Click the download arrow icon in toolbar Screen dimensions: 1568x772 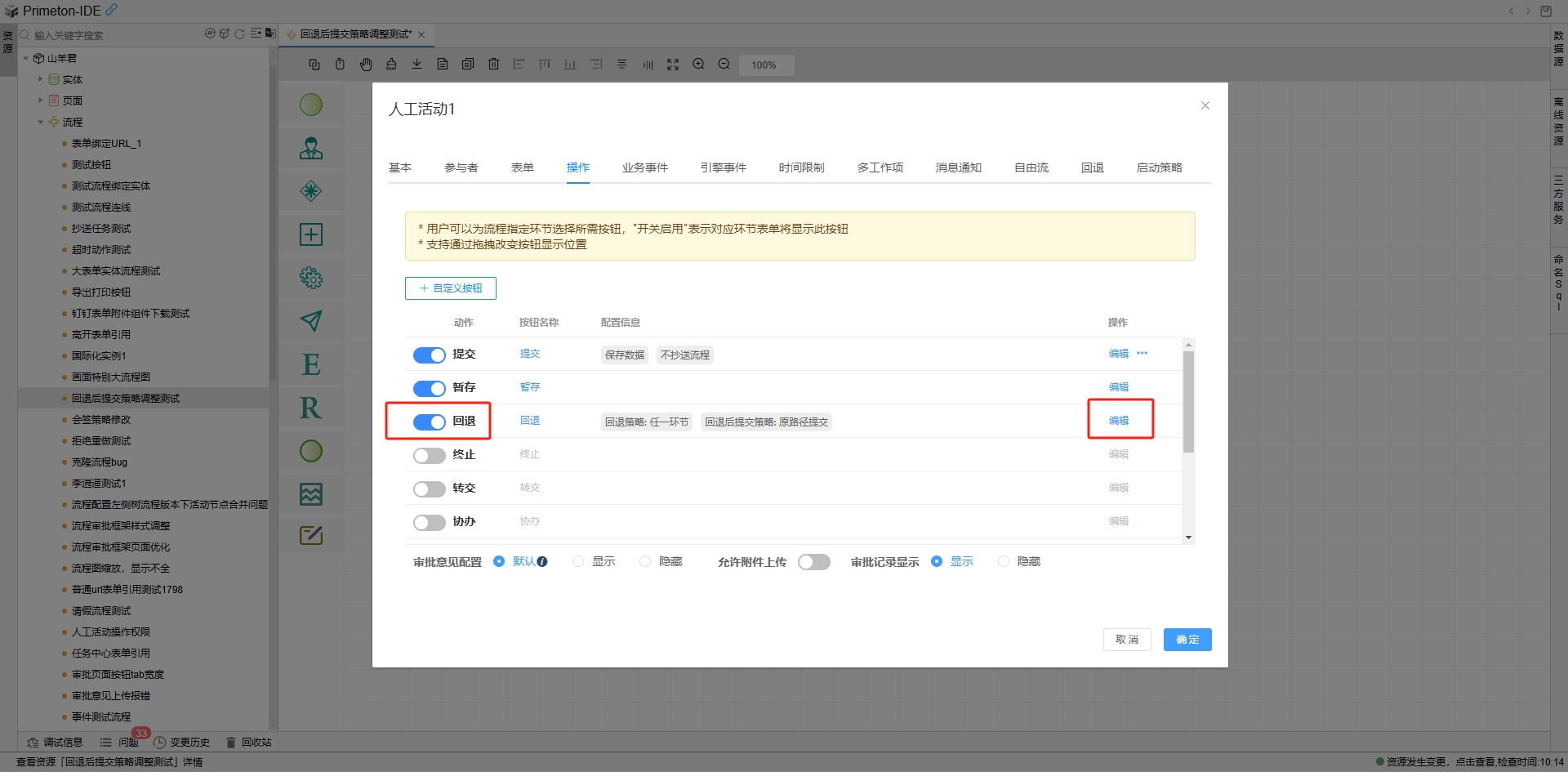(x=416, y=65)
